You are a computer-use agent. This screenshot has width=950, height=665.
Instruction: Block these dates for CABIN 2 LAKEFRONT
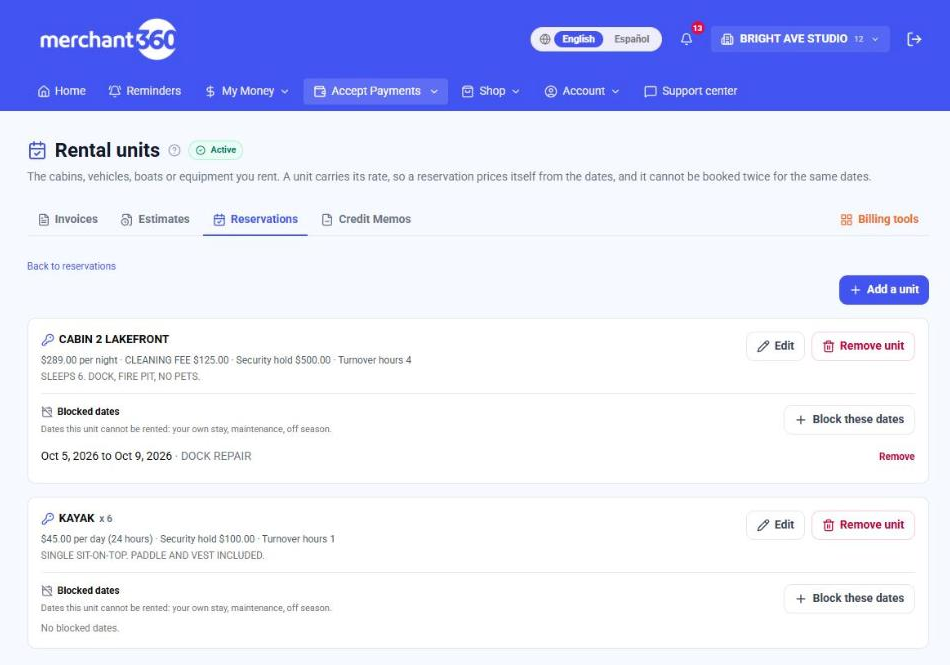pos(849,420)
